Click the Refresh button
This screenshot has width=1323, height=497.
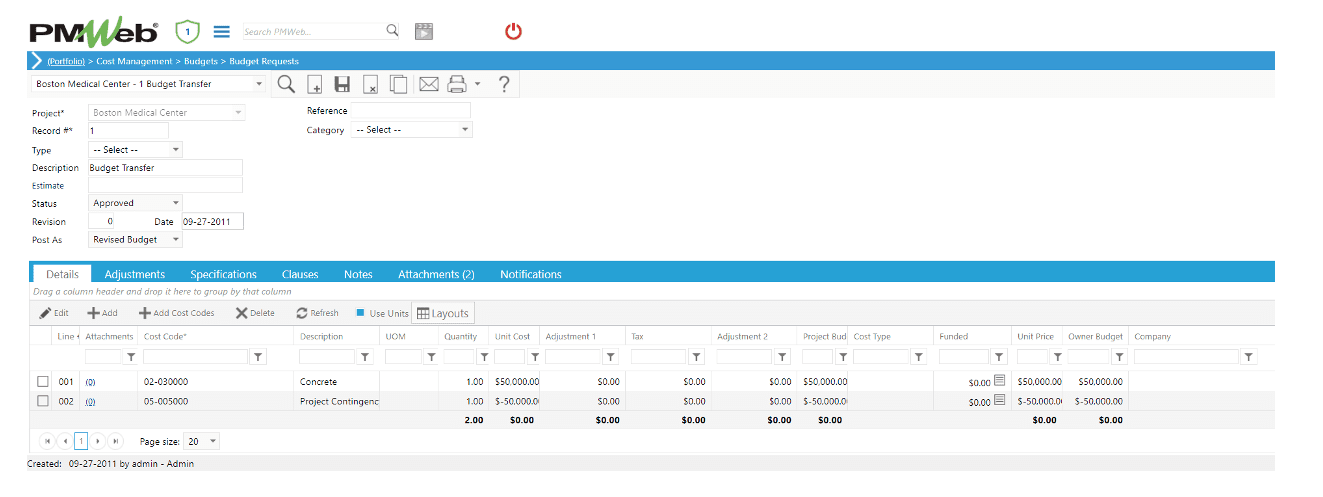tap(317, 313)
